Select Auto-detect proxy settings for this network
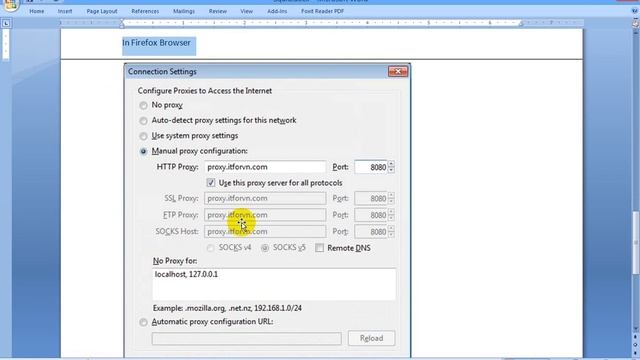The image size is (640, 360). [143, 121]
